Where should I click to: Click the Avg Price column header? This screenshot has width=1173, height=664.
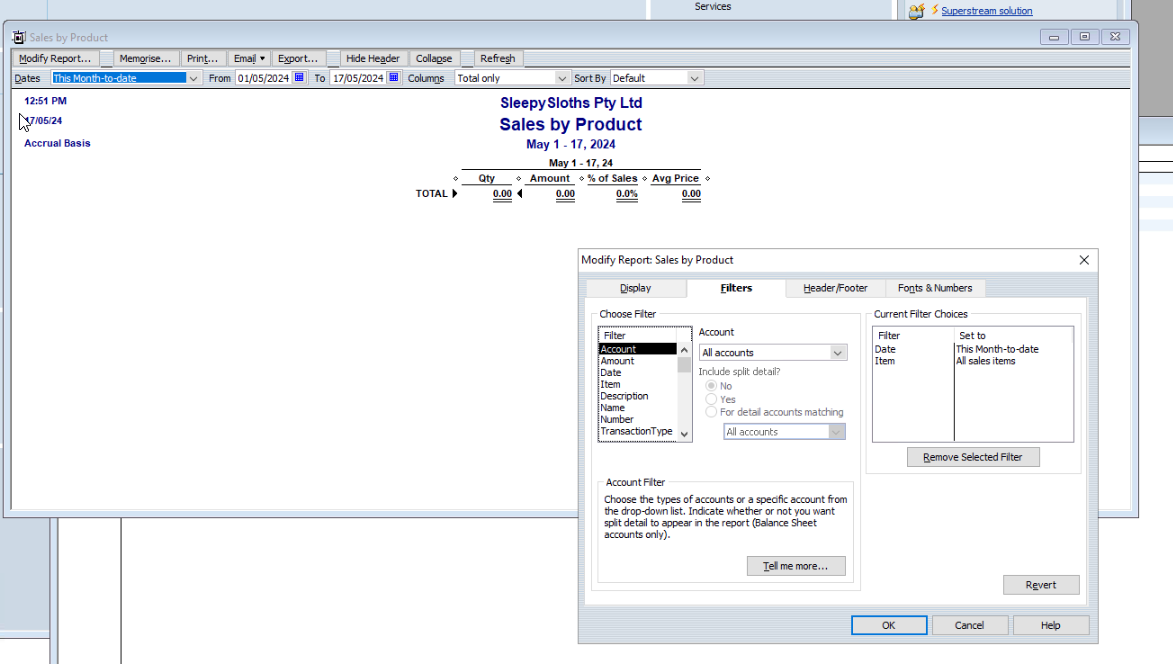pyautogui.click(x=676, y=179)
